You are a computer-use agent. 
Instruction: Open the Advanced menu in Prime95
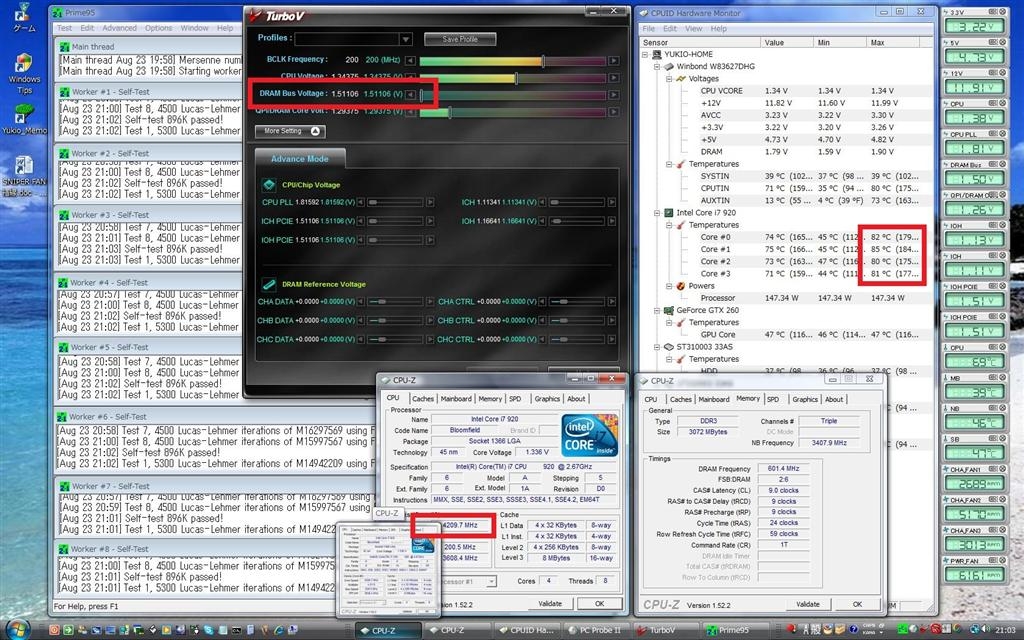120,28
